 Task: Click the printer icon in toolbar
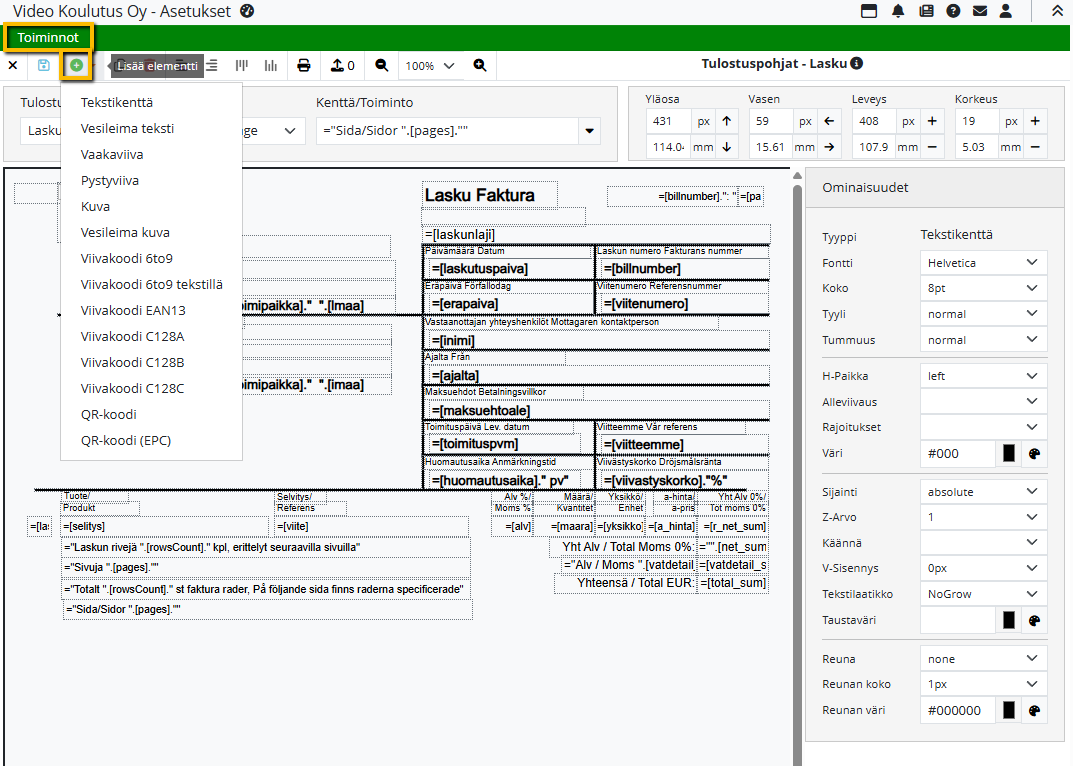click(304, 65)
